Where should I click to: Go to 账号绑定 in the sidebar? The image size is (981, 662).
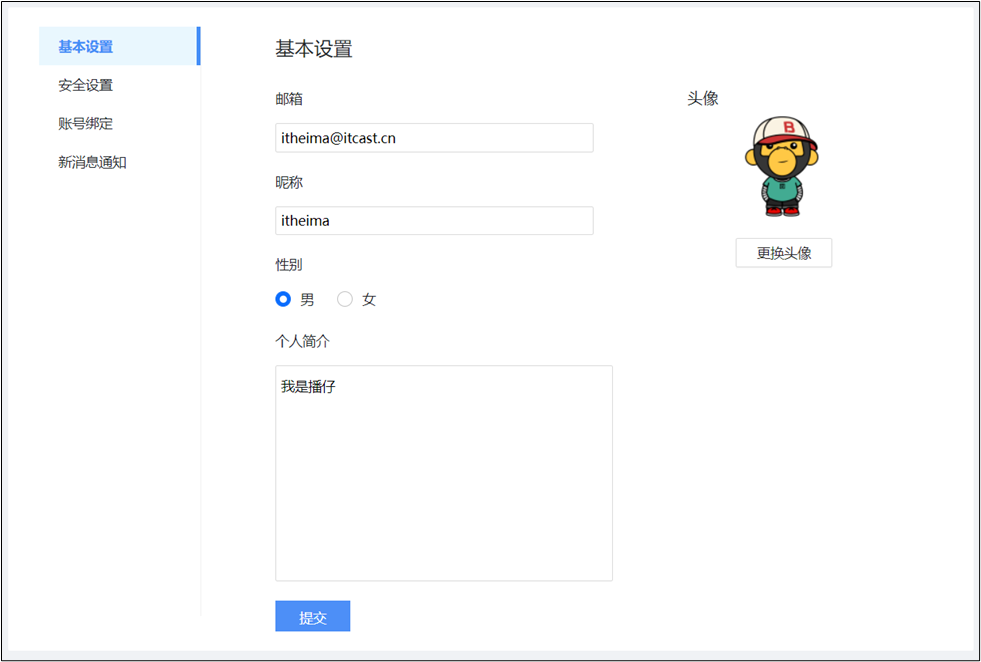pos(86,124)
